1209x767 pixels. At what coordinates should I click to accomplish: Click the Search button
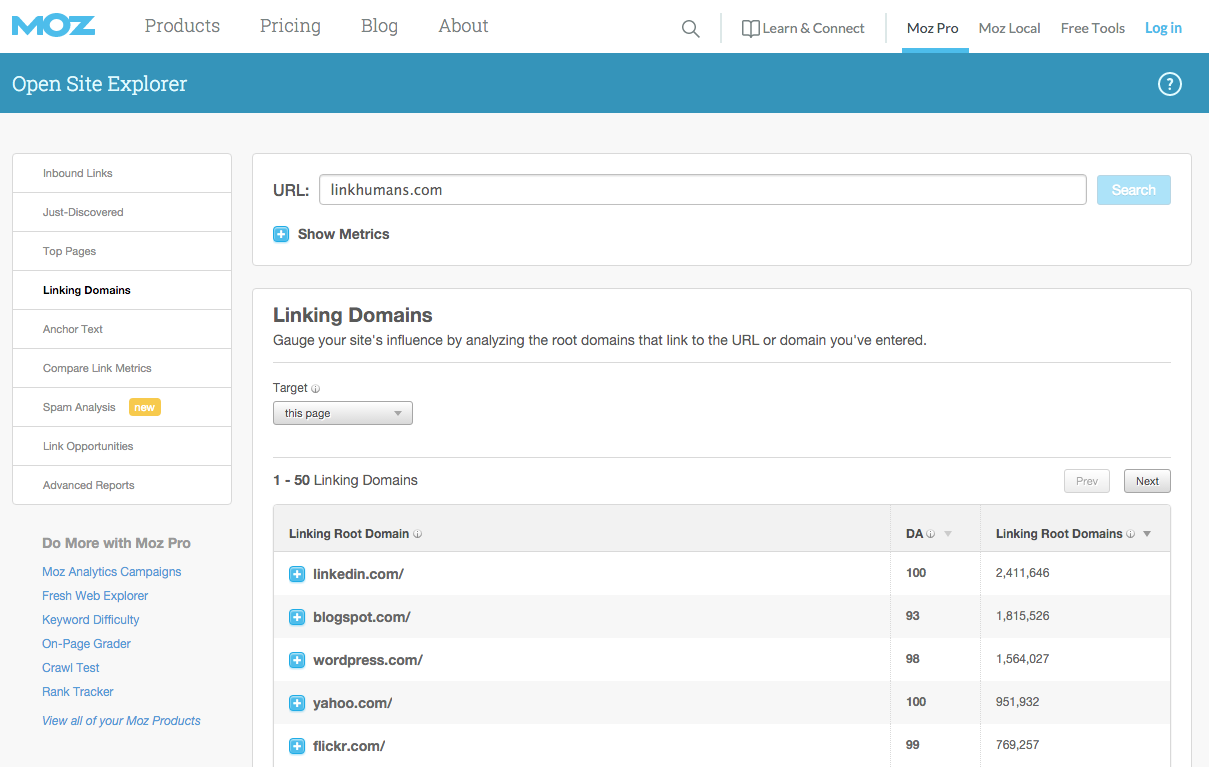[1134, 190]
